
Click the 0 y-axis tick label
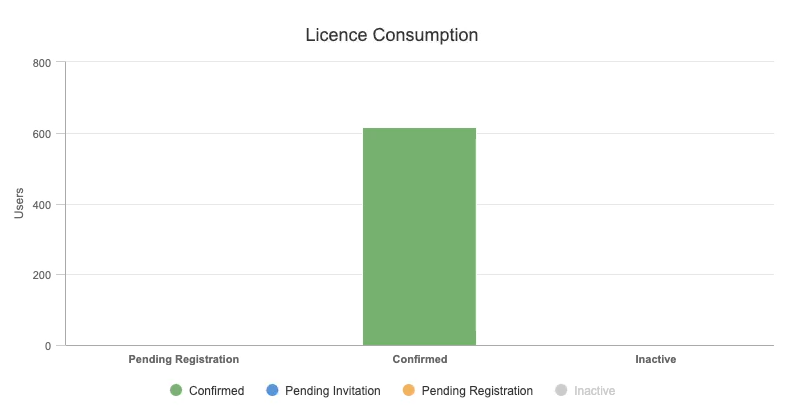[48, 346]
